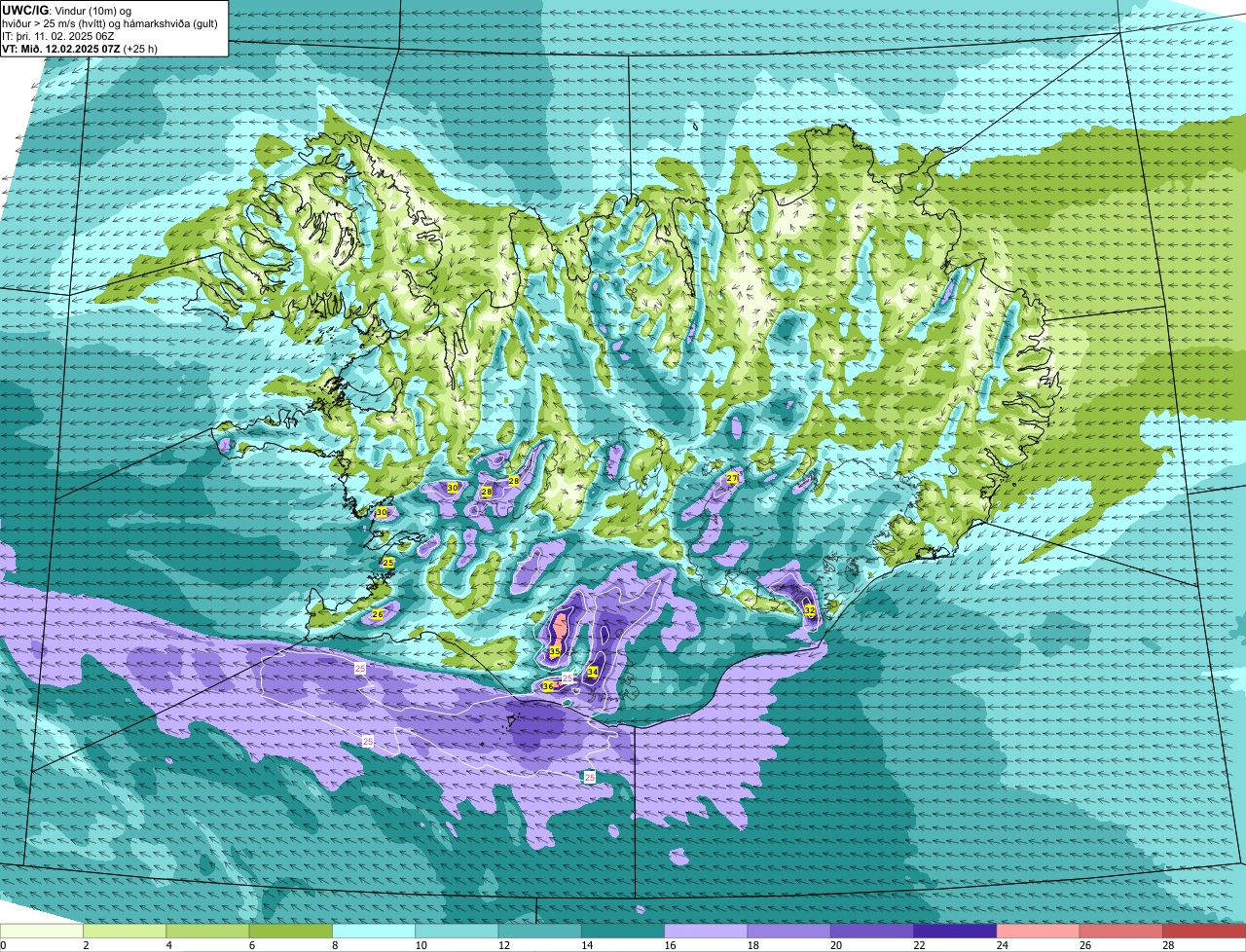Click the 26–28 m/s salmon red legend swatch
The width and height of the screenshot is (1246, 952).
point(1121,931)
